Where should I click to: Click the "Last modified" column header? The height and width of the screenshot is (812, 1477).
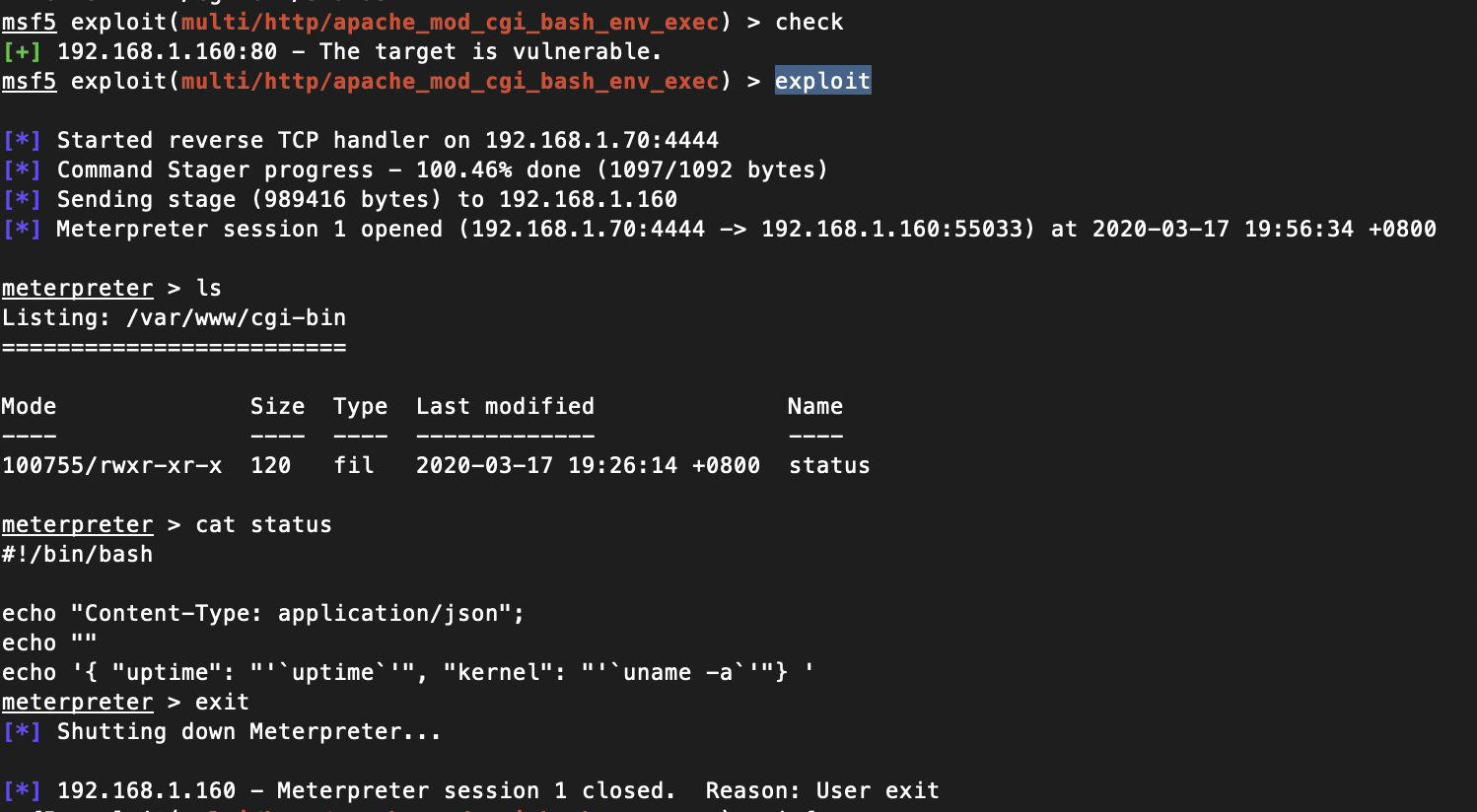(505, 406)
